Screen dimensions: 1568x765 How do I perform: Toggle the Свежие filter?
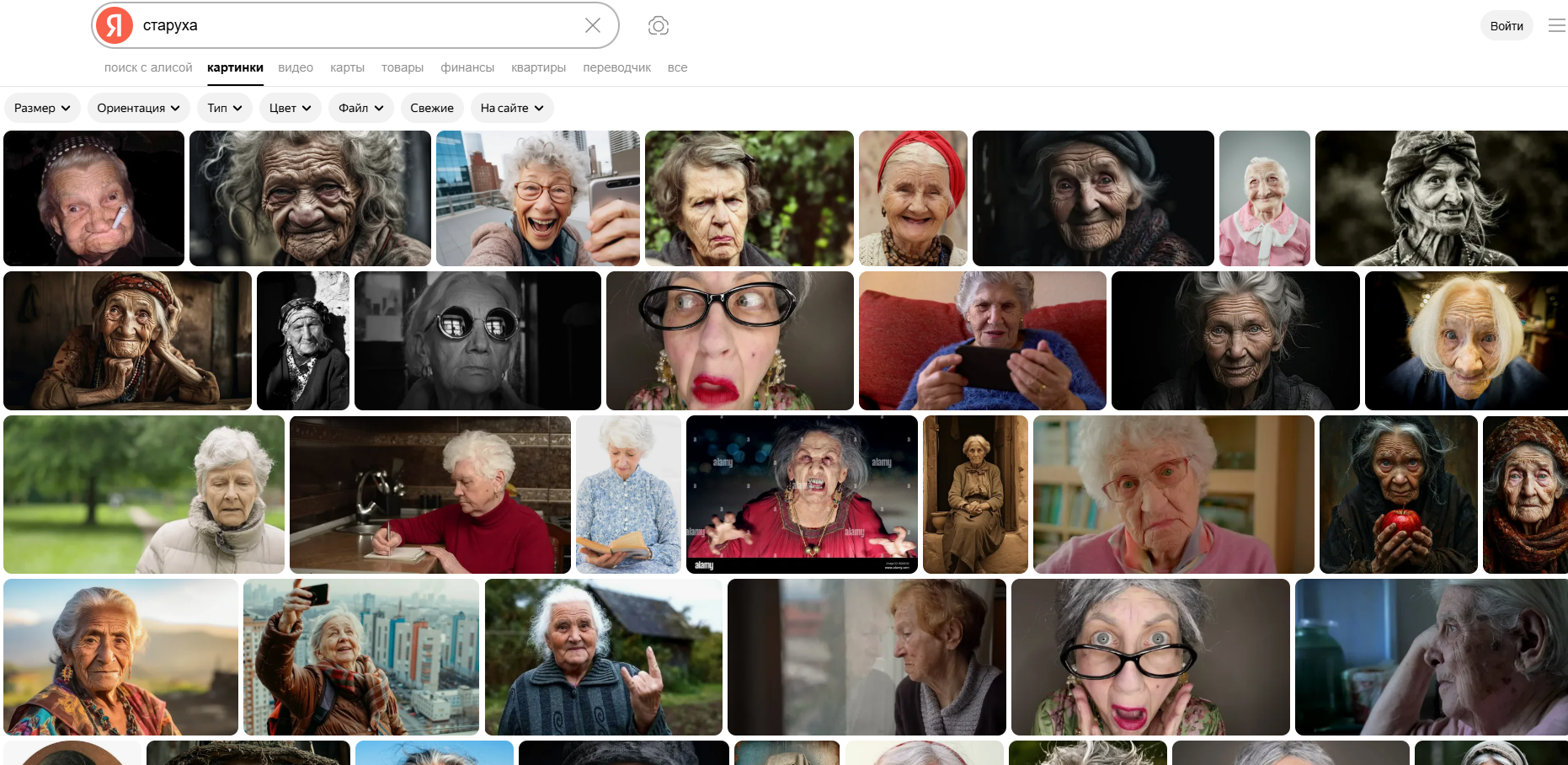tap(432, 108)
